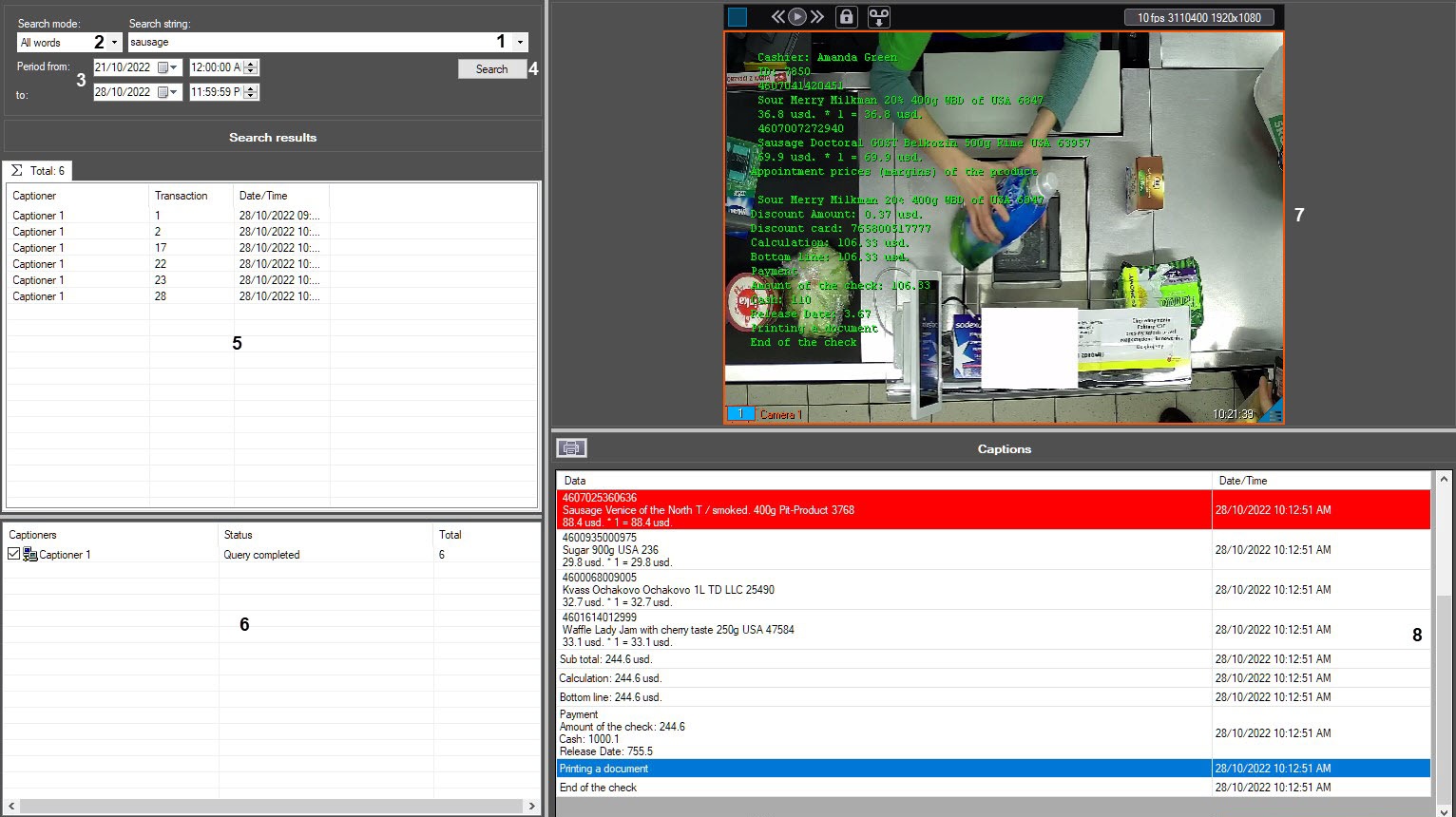This screenshot has height=817, width=1456.
Task: Select the End of the check row
Action: coord(993,788)
